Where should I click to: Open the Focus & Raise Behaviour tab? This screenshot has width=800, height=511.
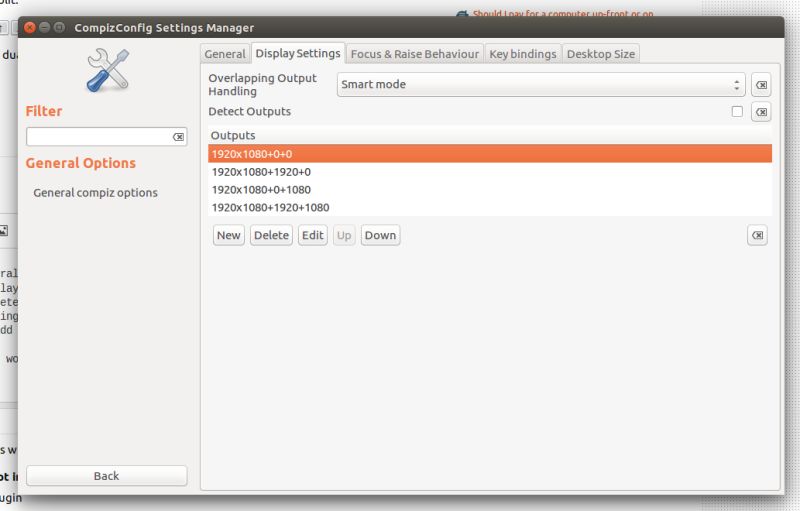pos(415,54)
